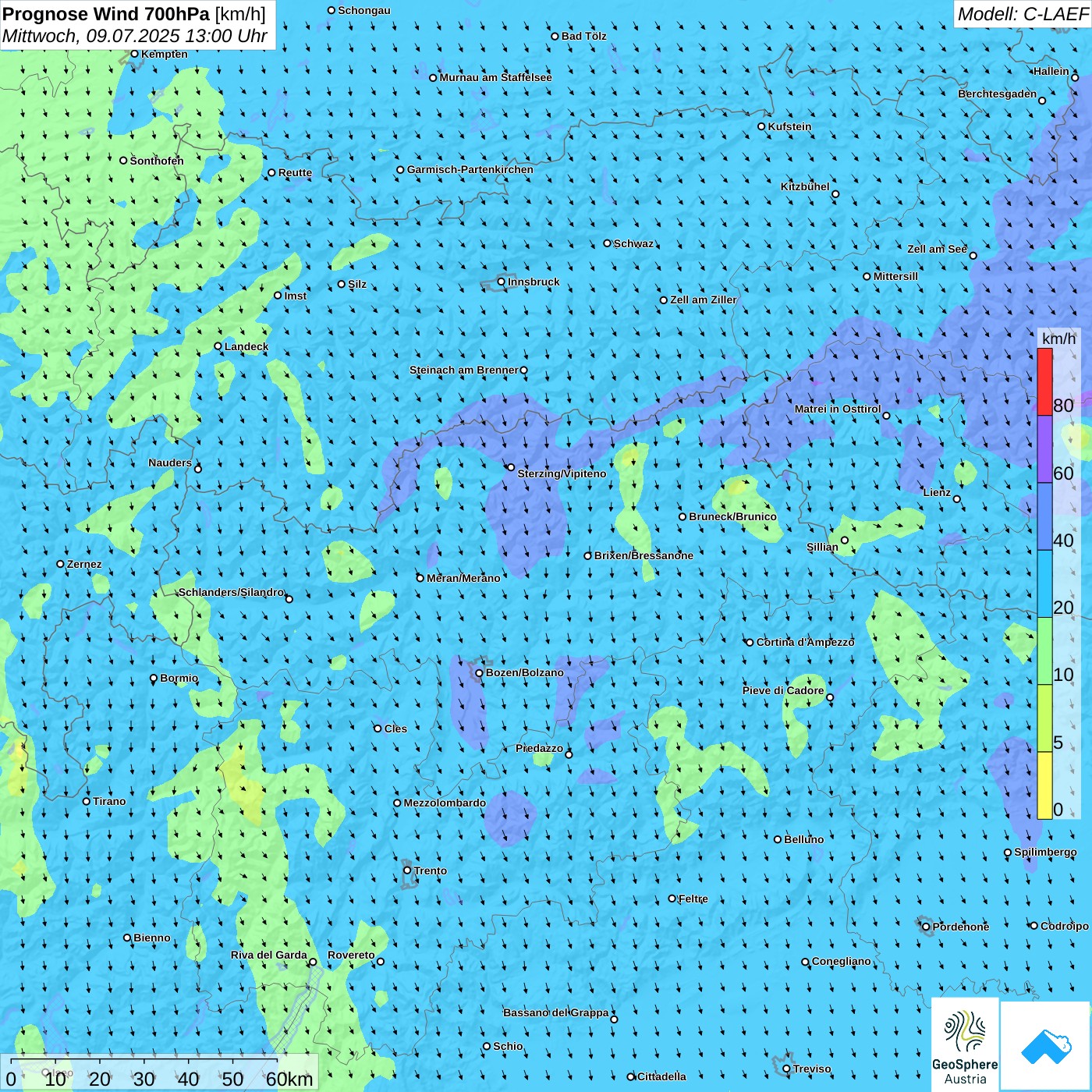
Task: Click the purple 60-80 km/h legend color
Action: pyautogui.click(x=1044, y=449)
